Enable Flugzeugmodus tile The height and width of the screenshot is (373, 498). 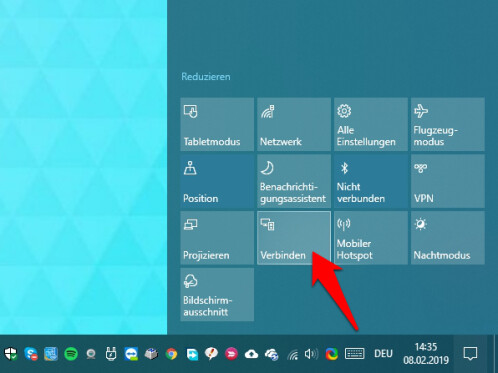coord(448,124)
